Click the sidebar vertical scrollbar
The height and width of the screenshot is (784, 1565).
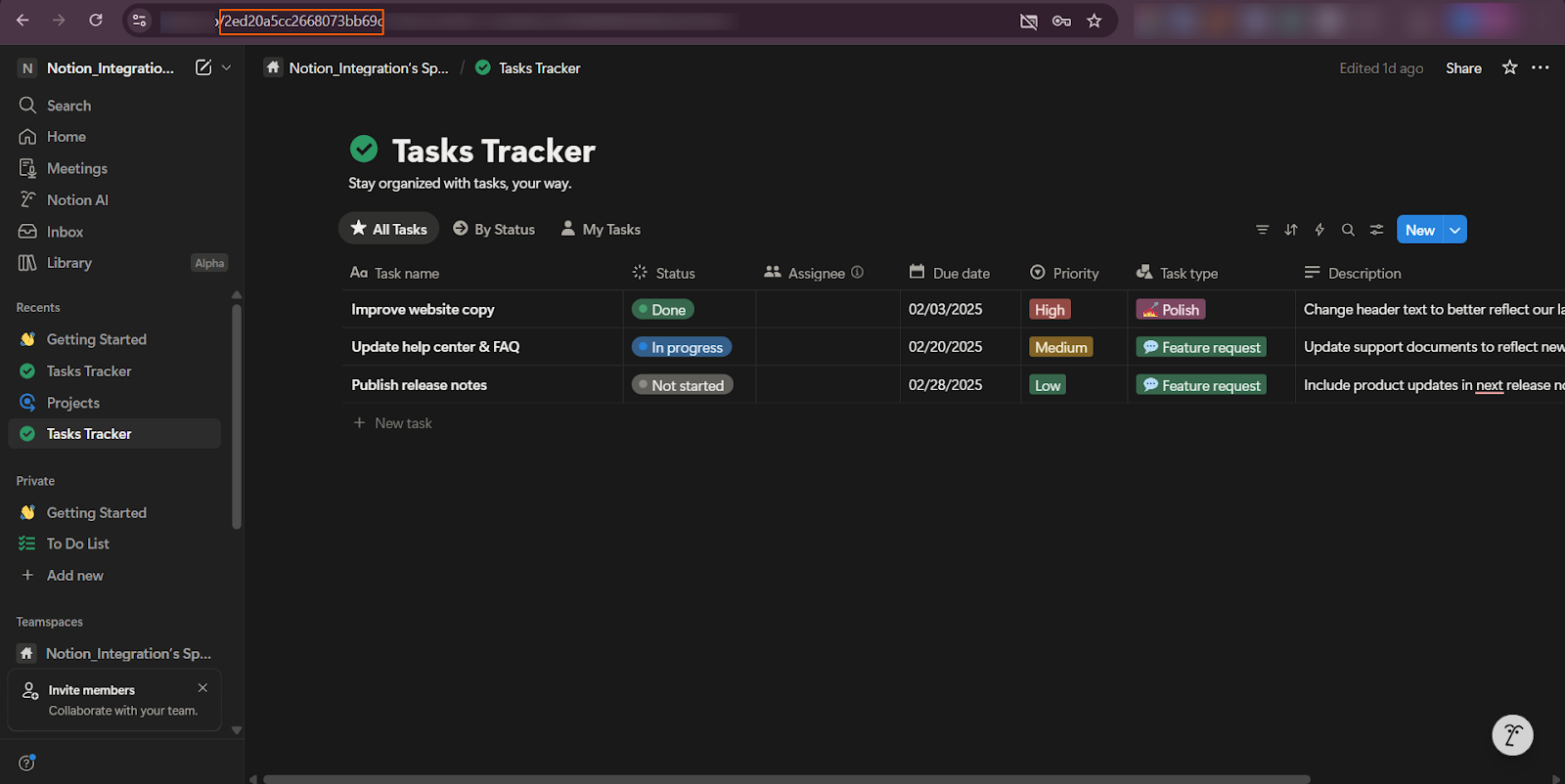click(236, 416)
